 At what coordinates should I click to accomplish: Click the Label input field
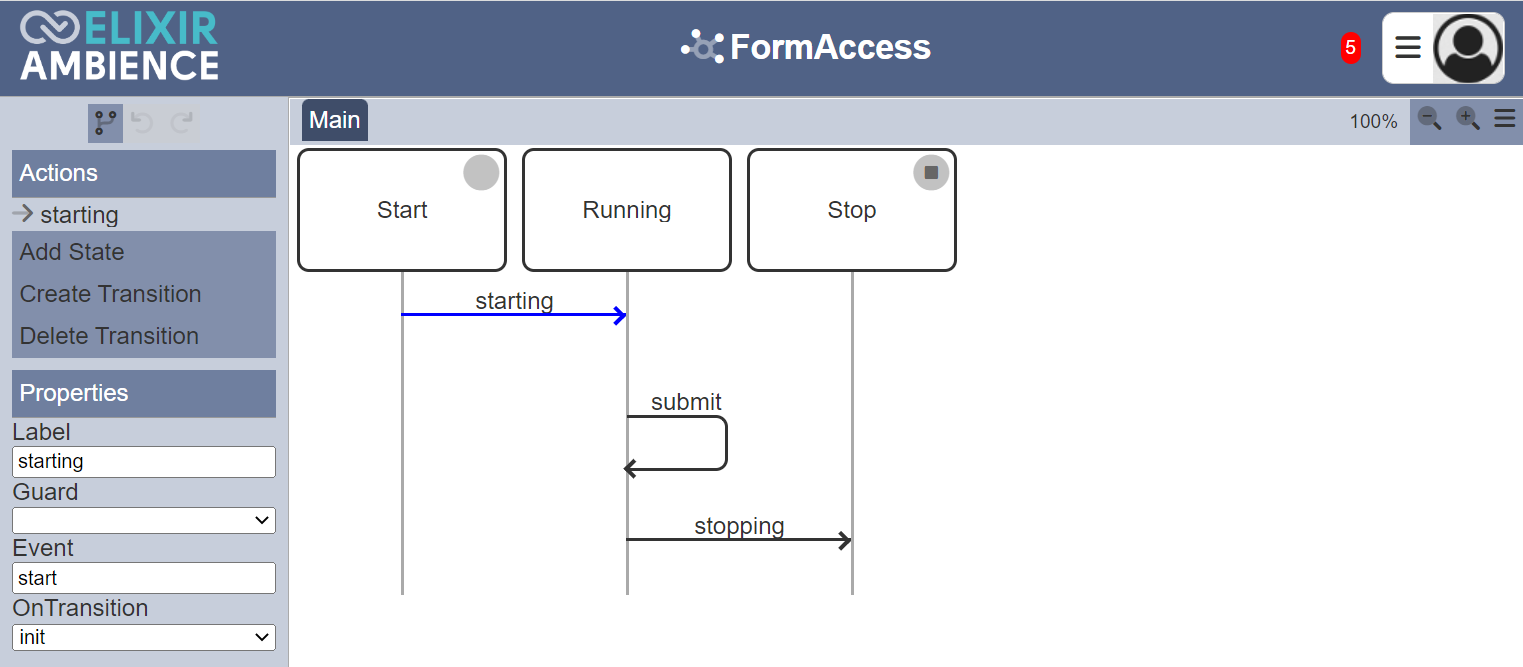pos(144,462)
